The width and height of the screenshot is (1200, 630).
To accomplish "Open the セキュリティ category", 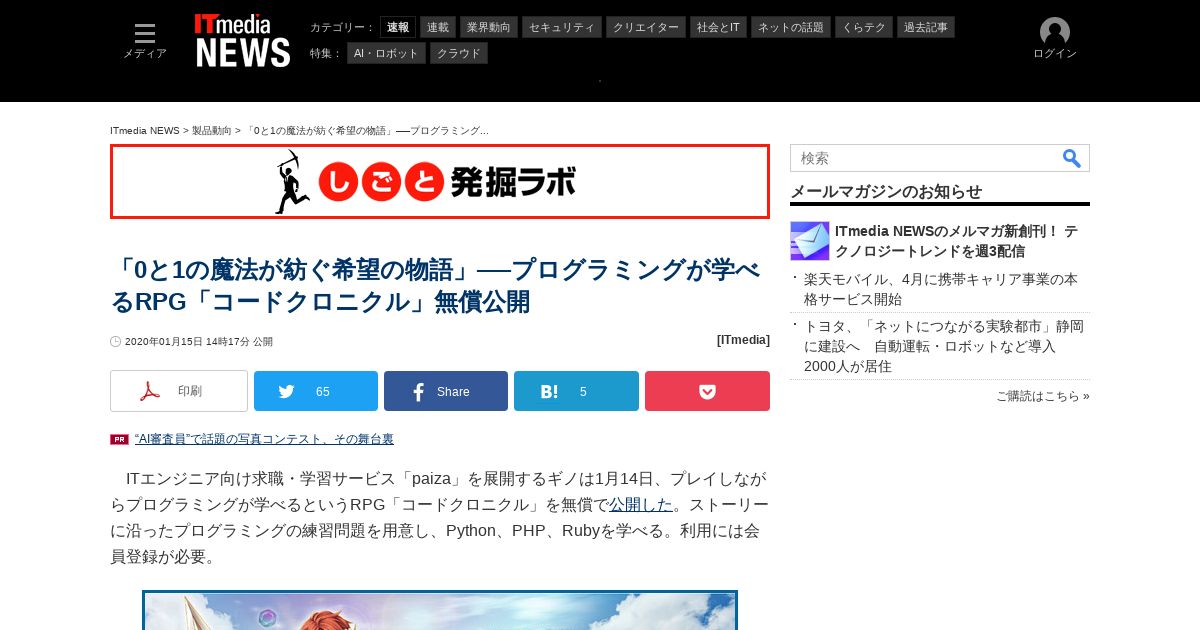I will [562, 27].
